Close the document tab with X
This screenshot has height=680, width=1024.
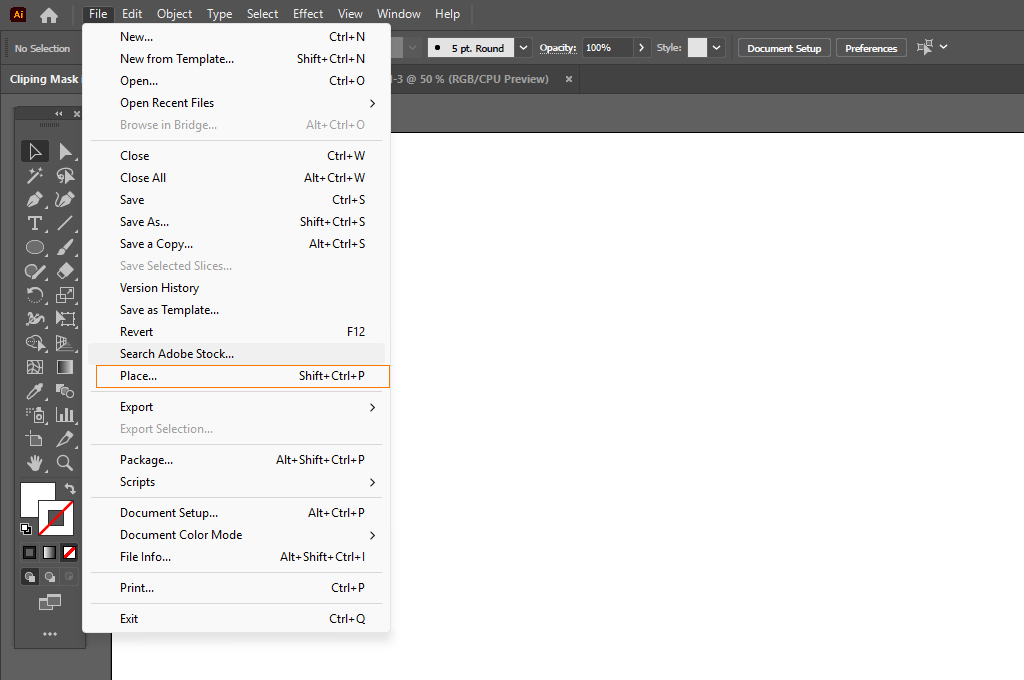pos(569,79)
